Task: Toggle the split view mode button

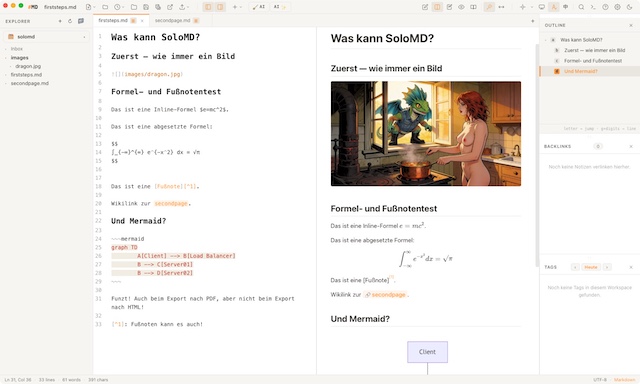Action: click(x=437, y=7)
